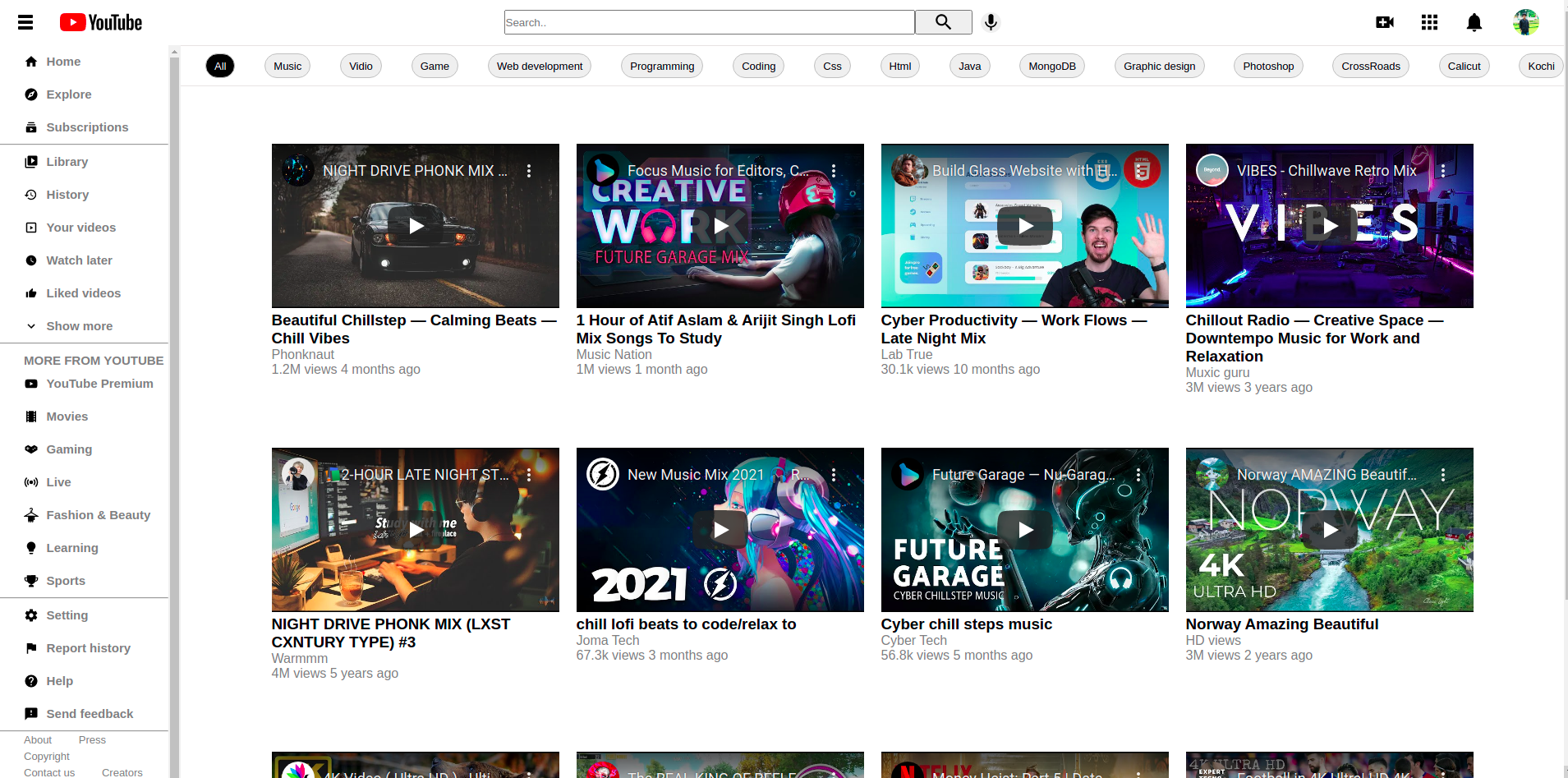Open the Phonknaut channel link
1568x778 pixels.
303,355
